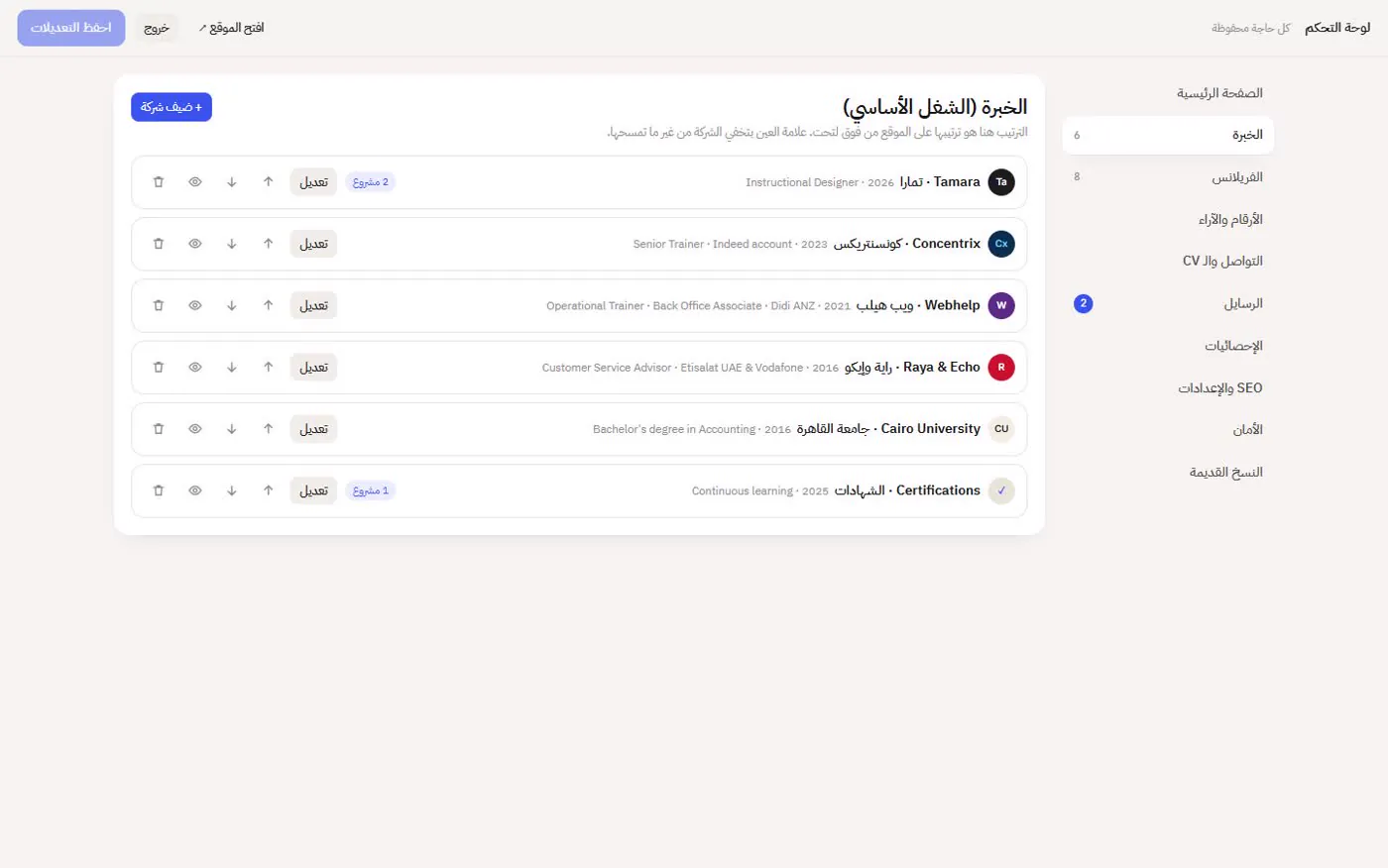Toggle visibility of Raya & Echo entry
The width and height of the screenshot is (1388, 868).
(x=195, y=368)
